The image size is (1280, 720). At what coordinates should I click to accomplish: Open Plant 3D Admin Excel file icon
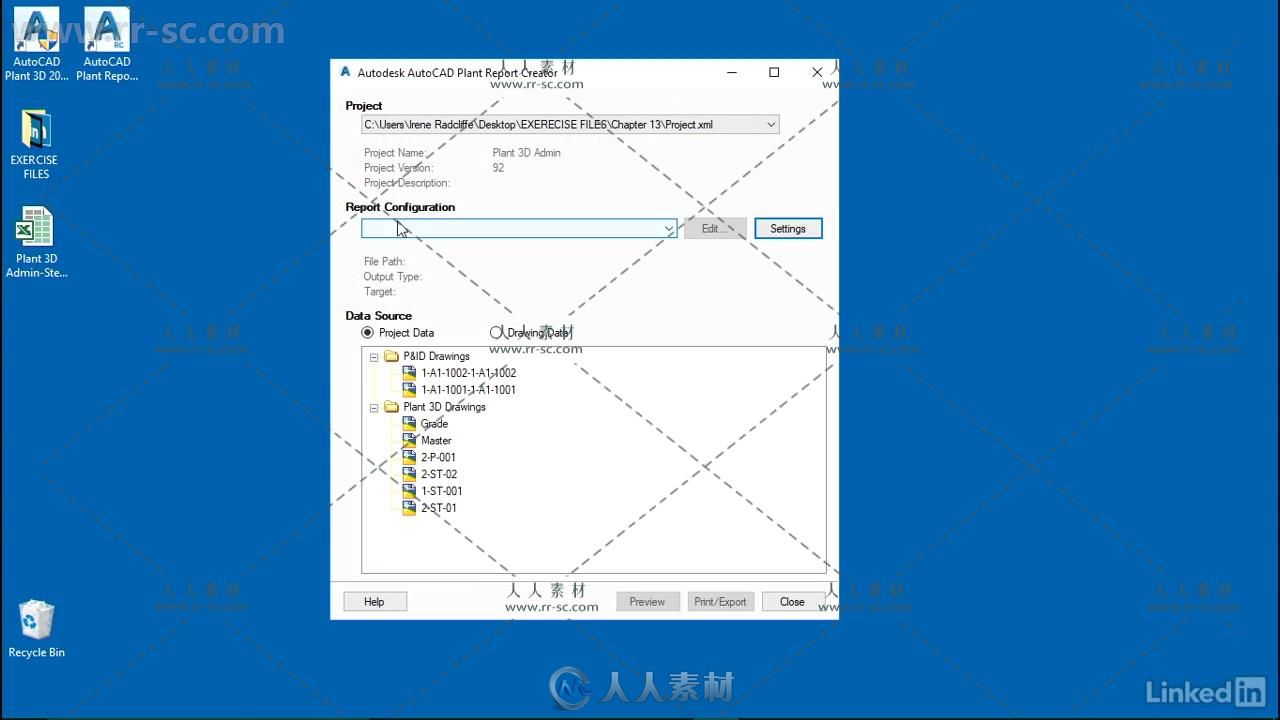[36, 242]
